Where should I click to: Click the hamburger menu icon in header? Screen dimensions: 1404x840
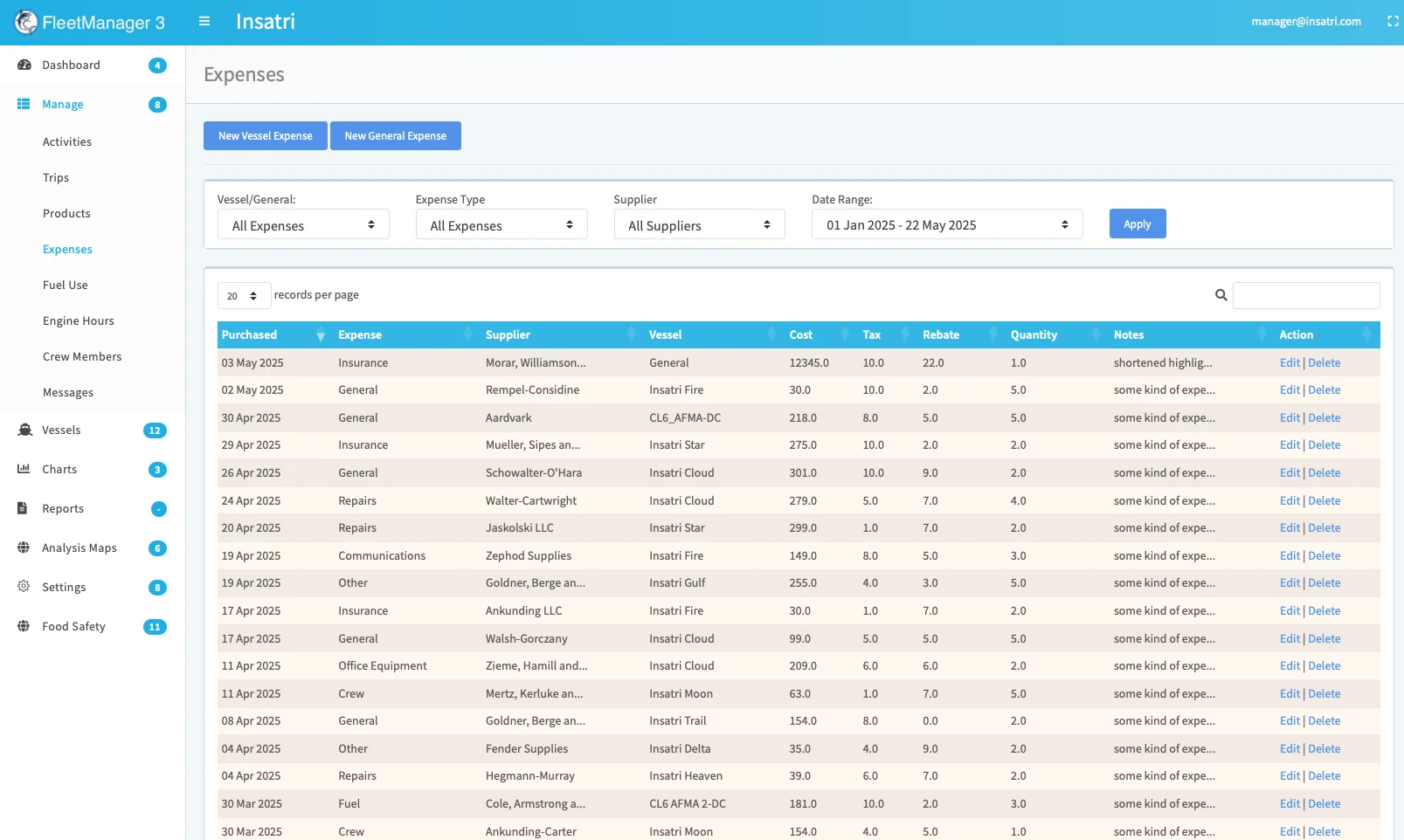[204, 22]
